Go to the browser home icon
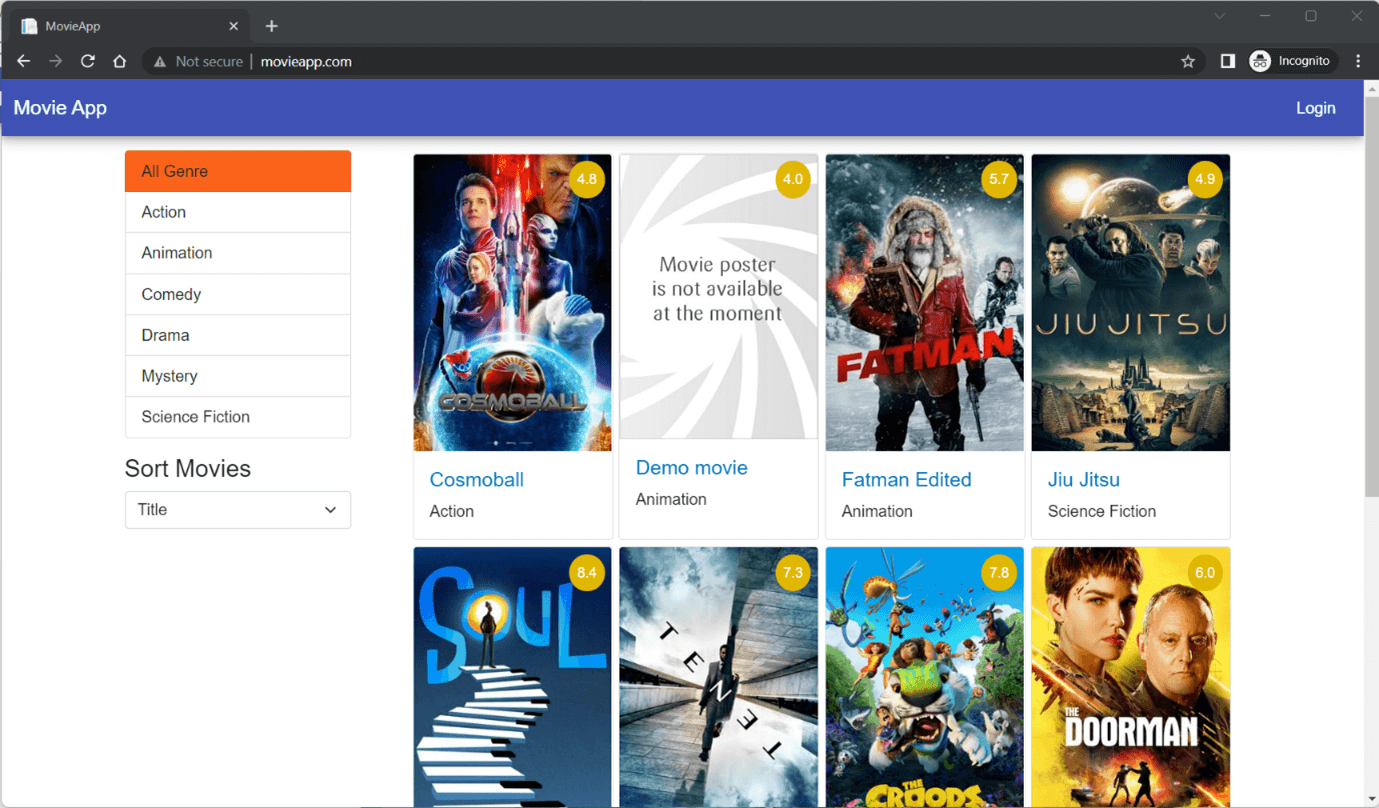This screenshot has height=808, width=1379. pos(119,61)
